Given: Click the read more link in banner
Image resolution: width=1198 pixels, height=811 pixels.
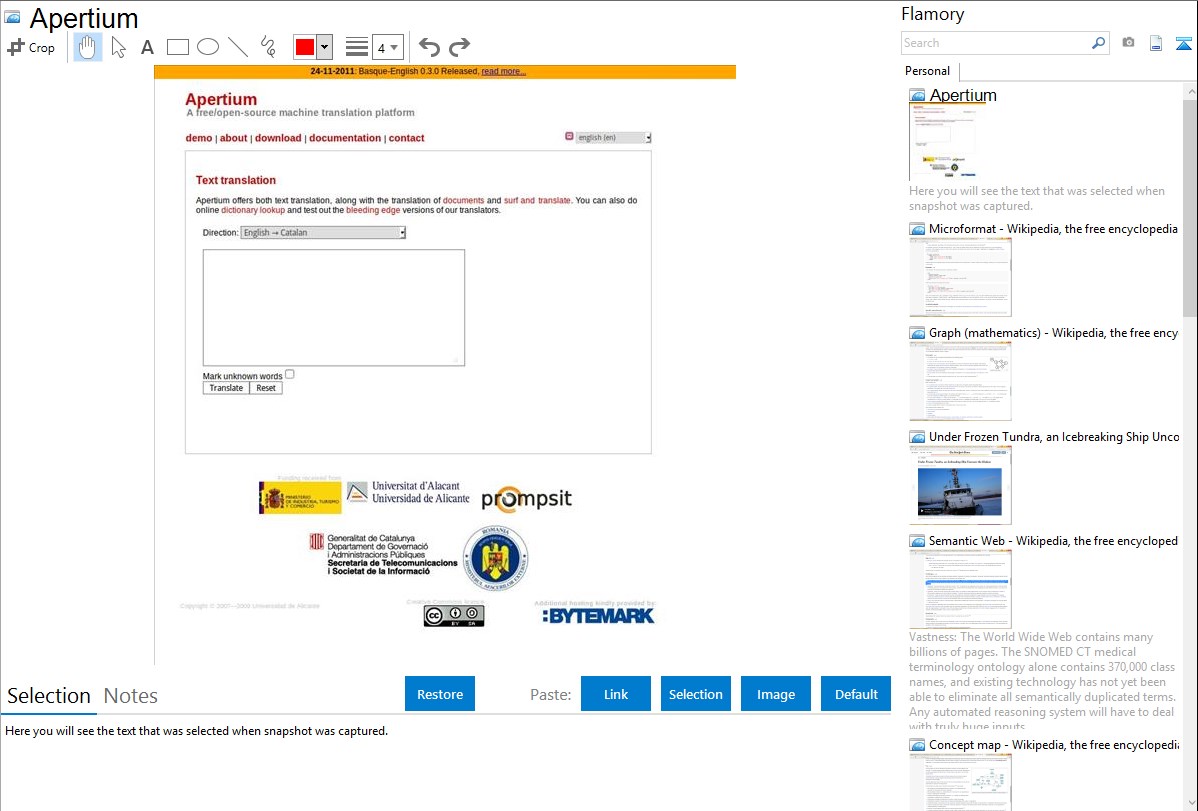Looking at the screenshot, I should (x=503, y=71).
